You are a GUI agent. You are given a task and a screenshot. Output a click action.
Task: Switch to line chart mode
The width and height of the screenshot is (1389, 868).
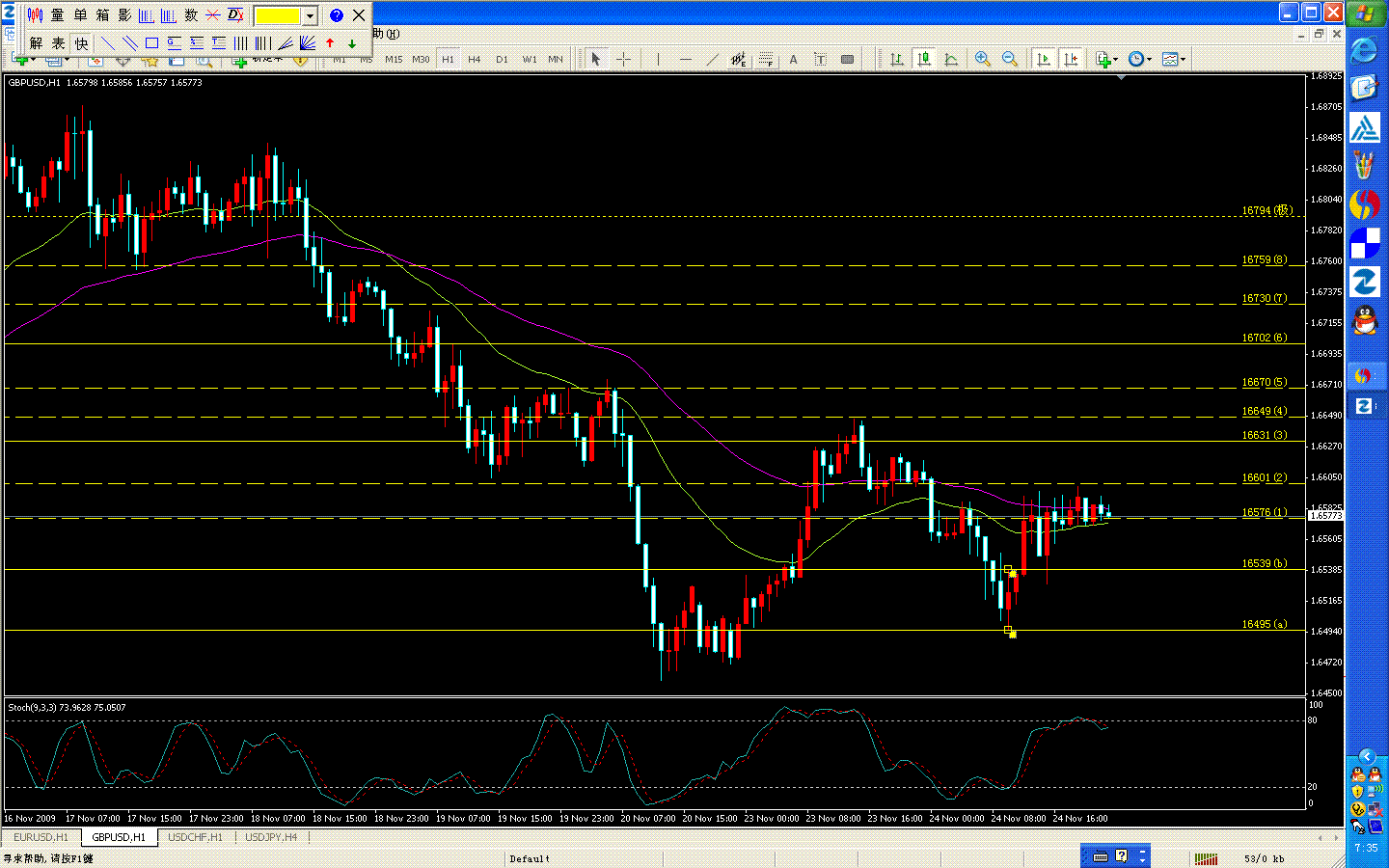coord(951,60)
